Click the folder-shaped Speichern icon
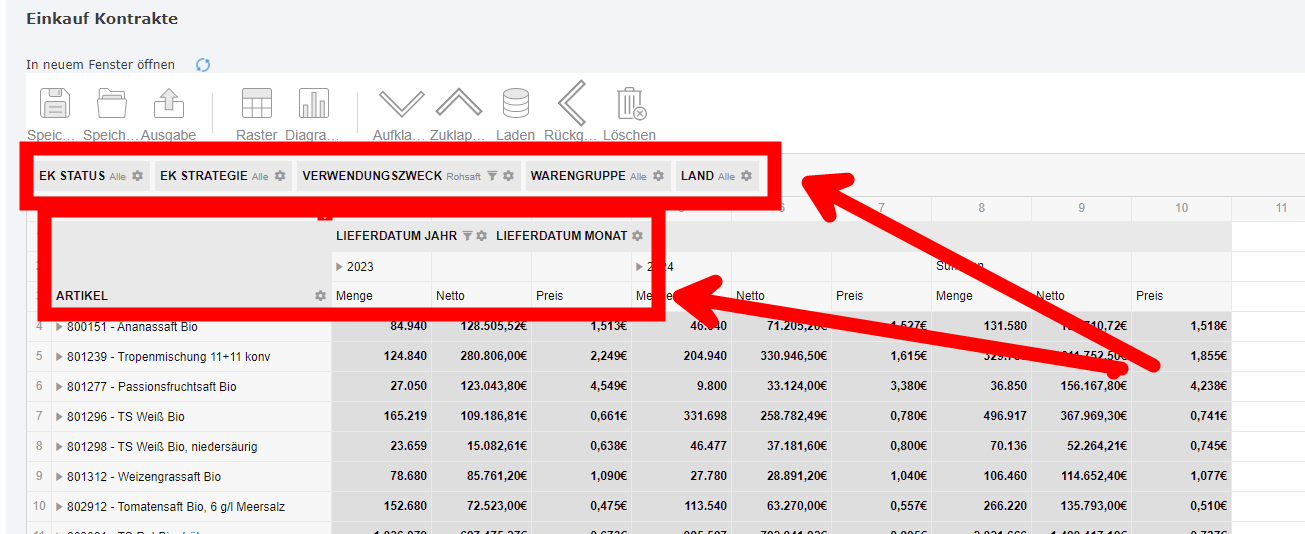The width and height of the screenshot is (1305, 534). pyautogui.click(x=111, y=104)
